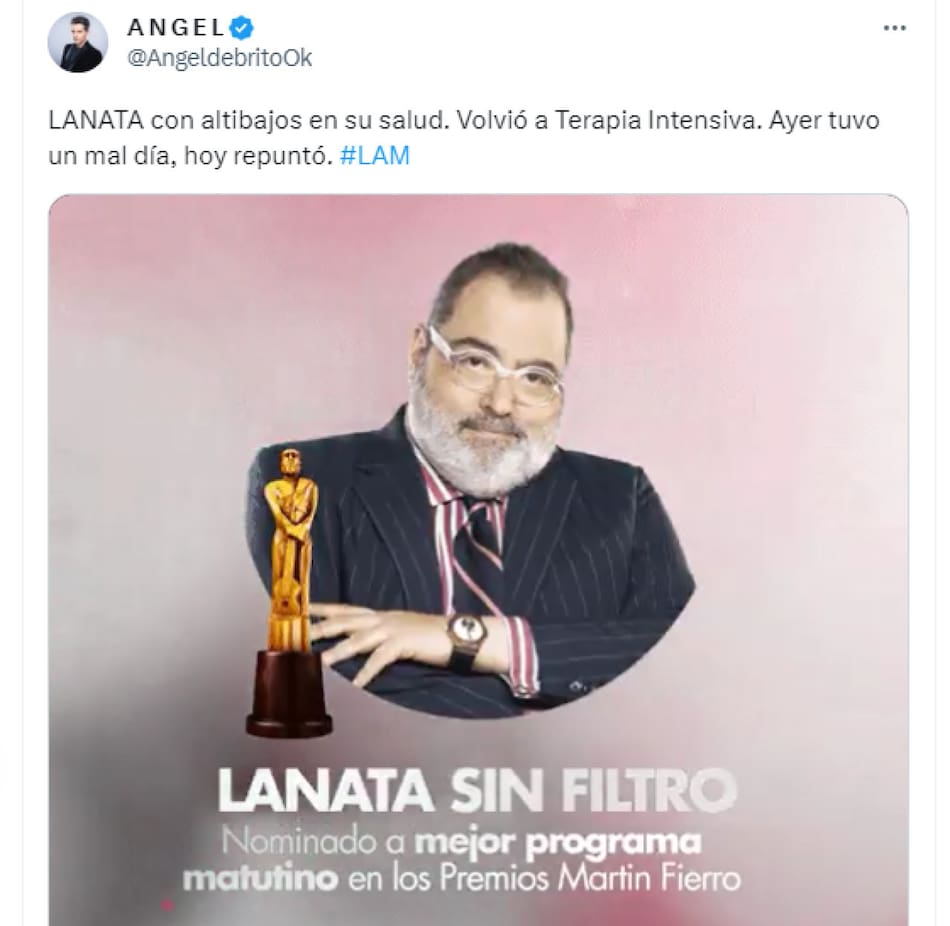Click the word LANATA in tweet text
Image resolution: width=950 pixels, height=926 pixels.
click(96, 120)
